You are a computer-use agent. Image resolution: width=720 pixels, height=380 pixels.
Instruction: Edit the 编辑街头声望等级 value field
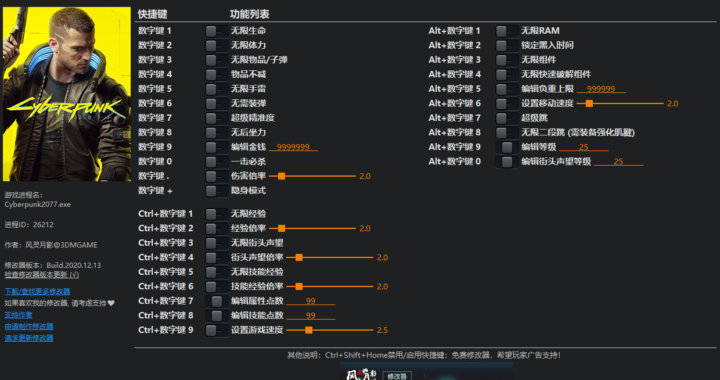click(x=619, y=162)
